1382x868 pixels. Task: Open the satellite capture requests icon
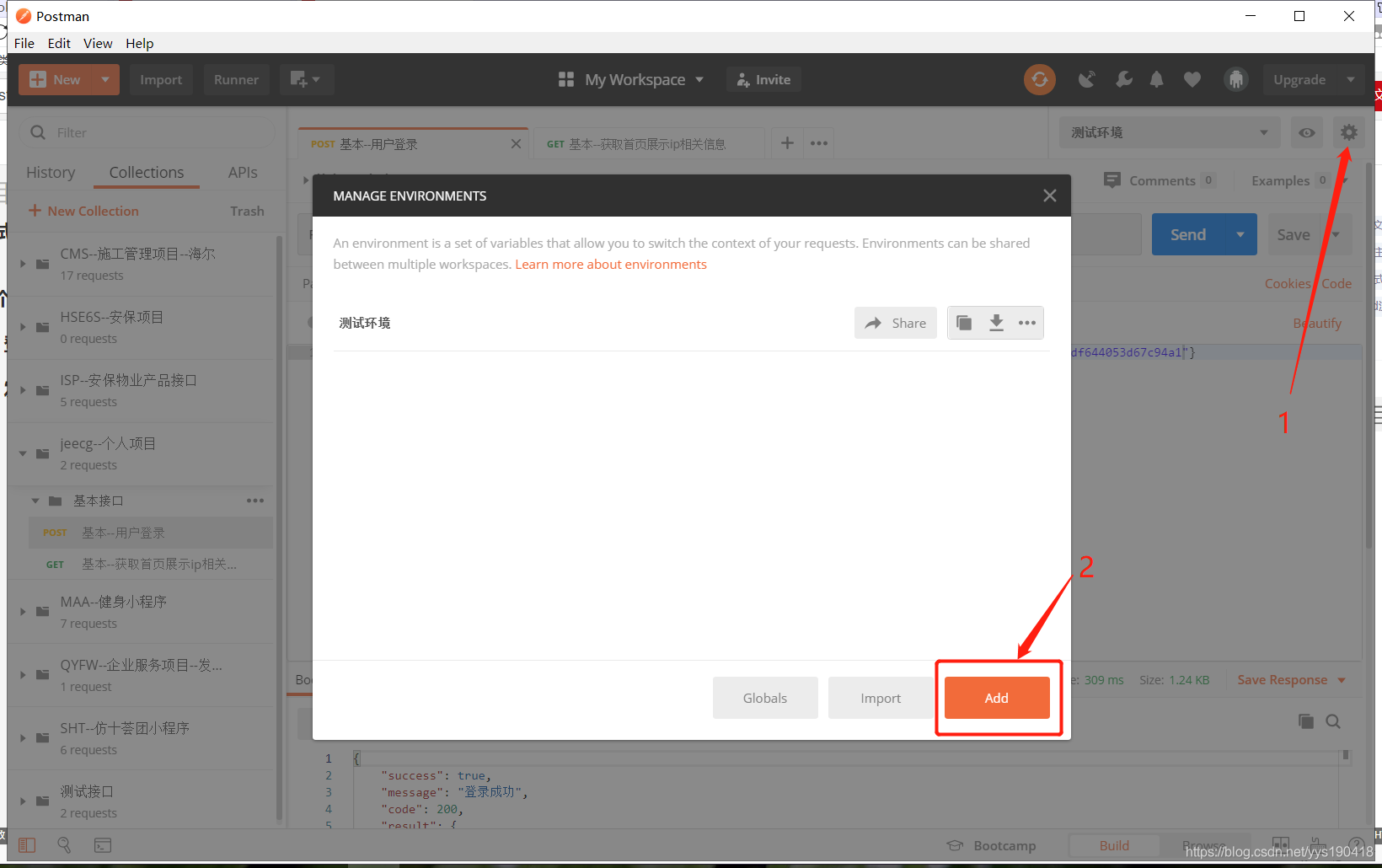click(x=1087, y=79)
